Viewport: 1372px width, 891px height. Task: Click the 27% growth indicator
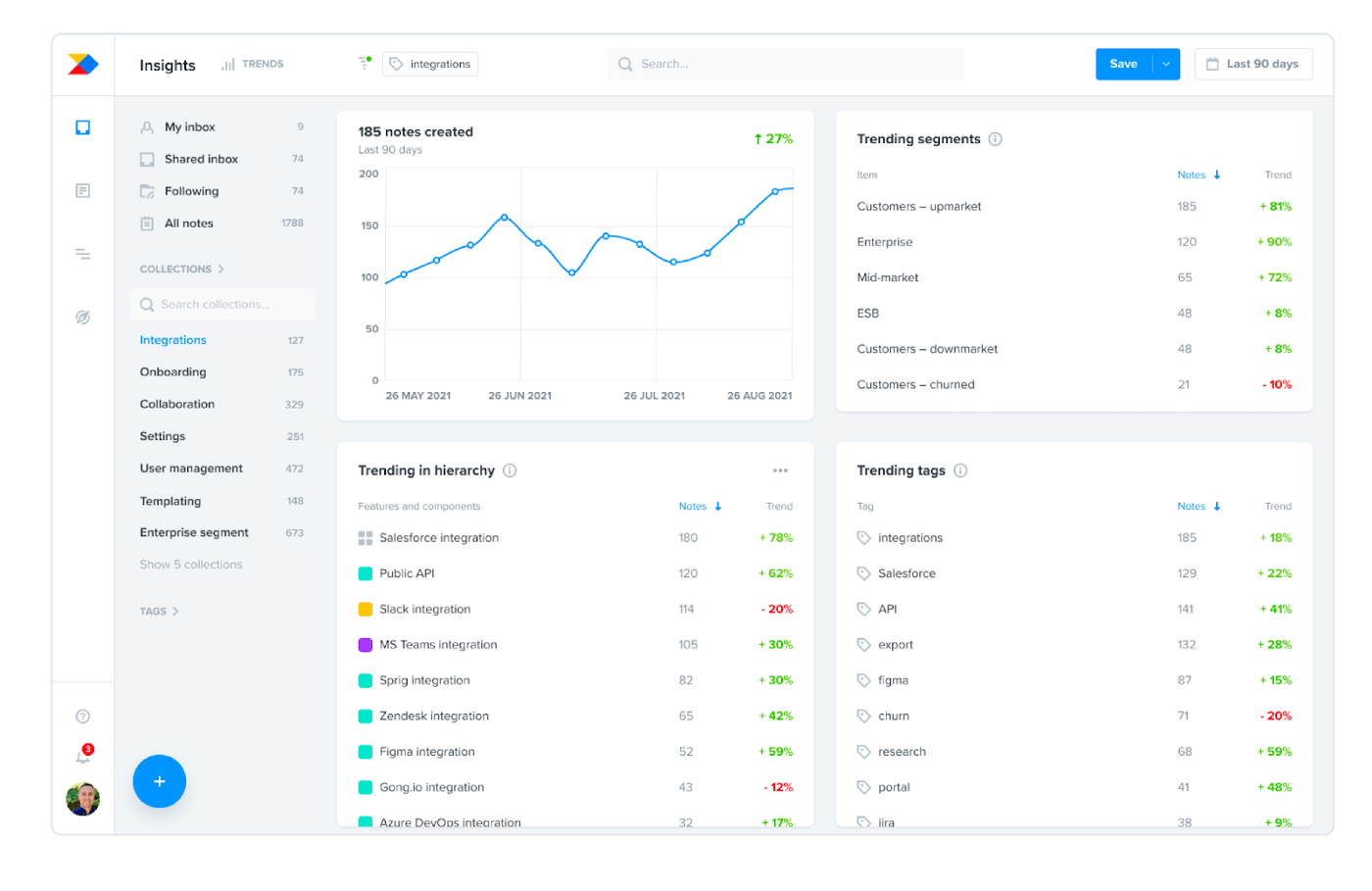coord(773,139)
